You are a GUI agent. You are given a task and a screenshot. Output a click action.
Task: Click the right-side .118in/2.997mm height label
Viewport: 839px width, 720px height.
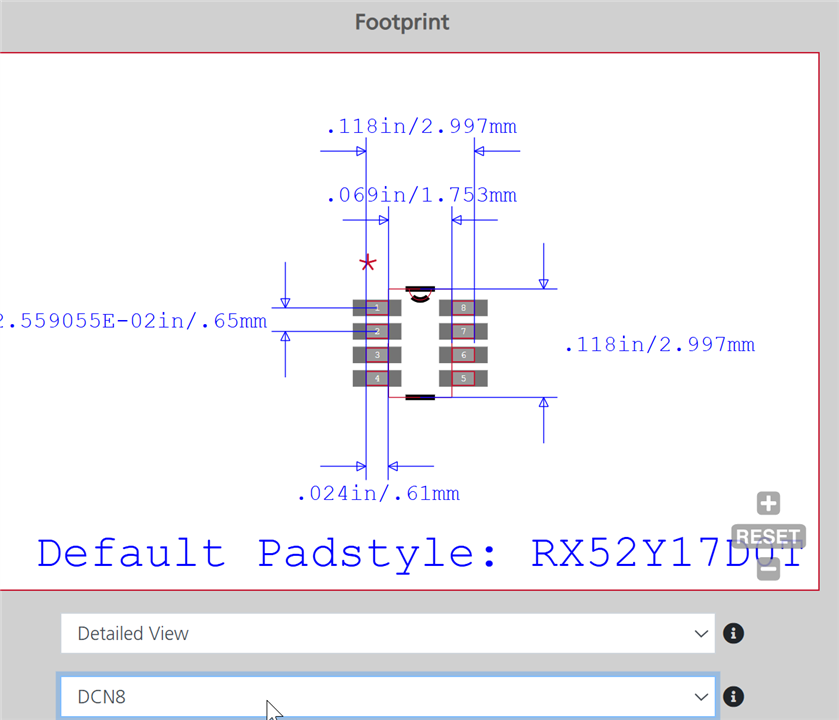660,345
